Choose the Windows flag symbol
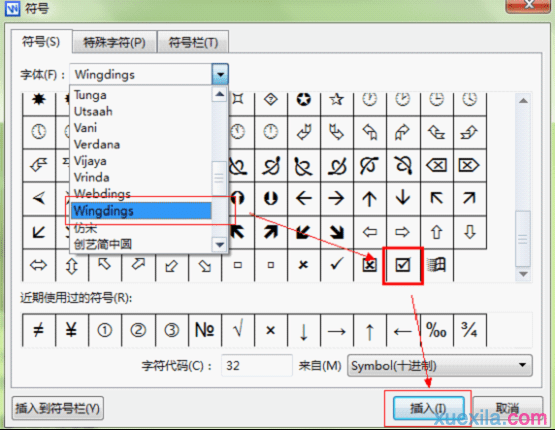This screenshot has width=555, height=430. (x=436, y=265)
